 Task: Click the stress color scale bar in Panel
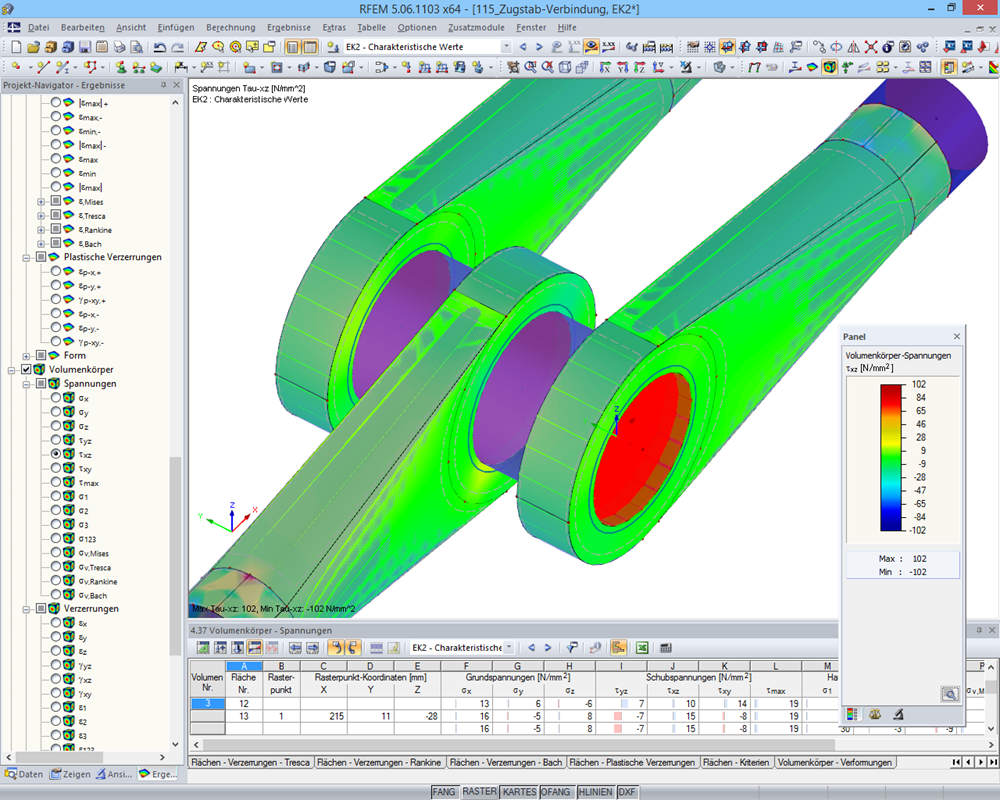click(x=892, y=457)
